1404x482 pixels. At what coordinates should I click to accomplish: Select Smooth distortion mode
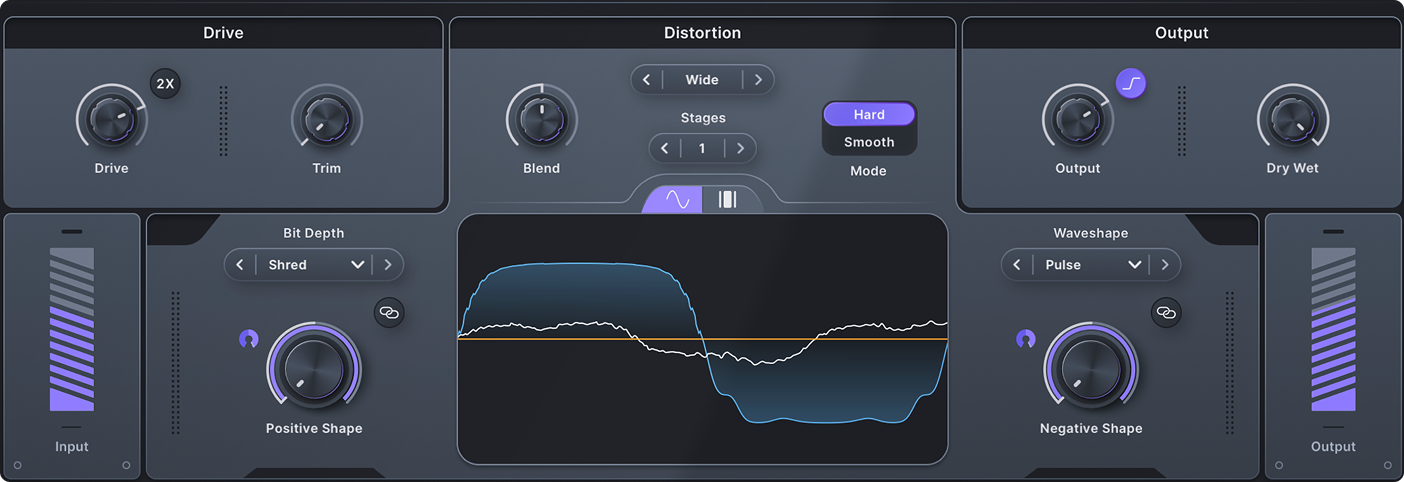[869, 142]
